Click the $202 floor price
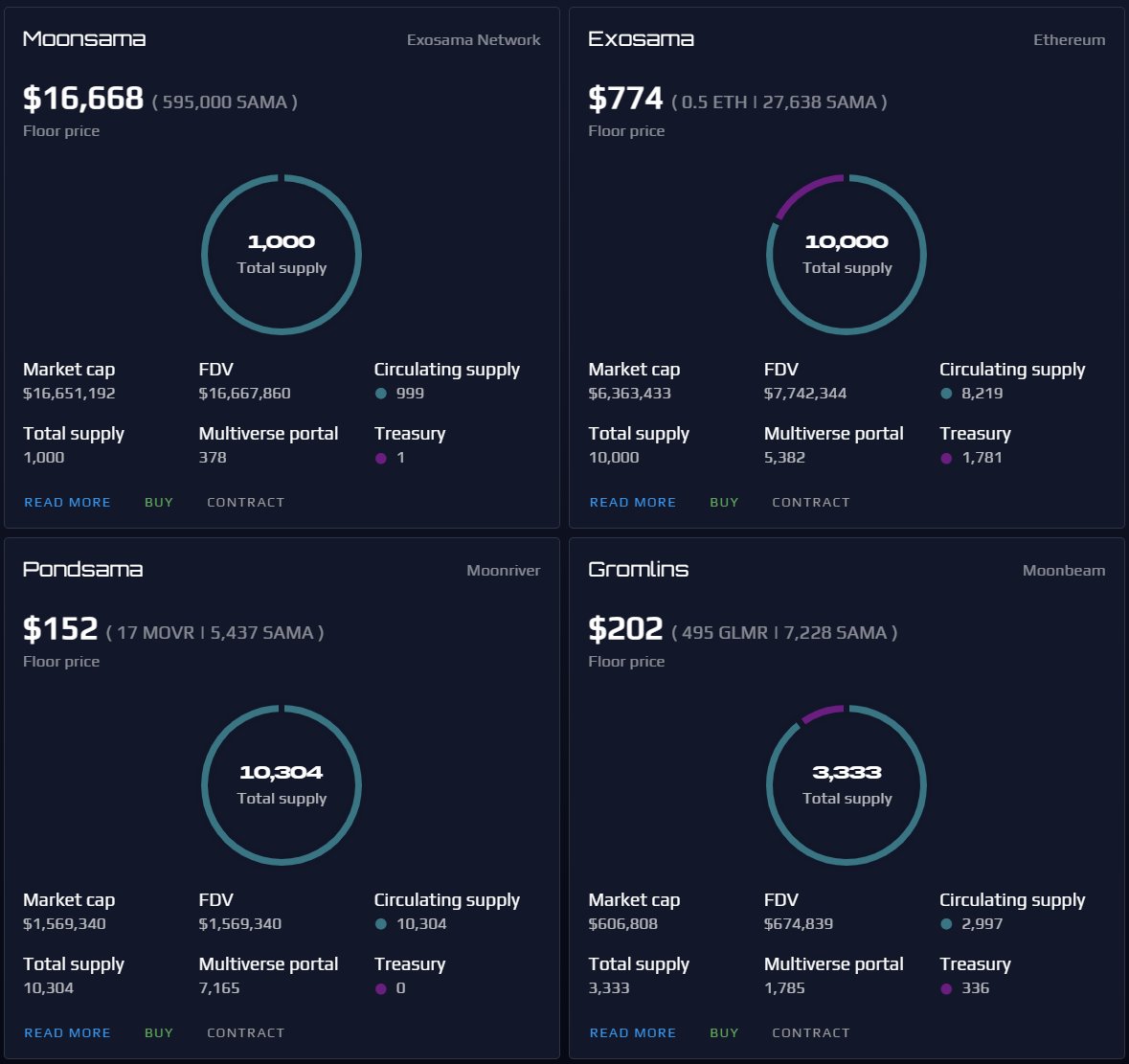 [625, 628]
